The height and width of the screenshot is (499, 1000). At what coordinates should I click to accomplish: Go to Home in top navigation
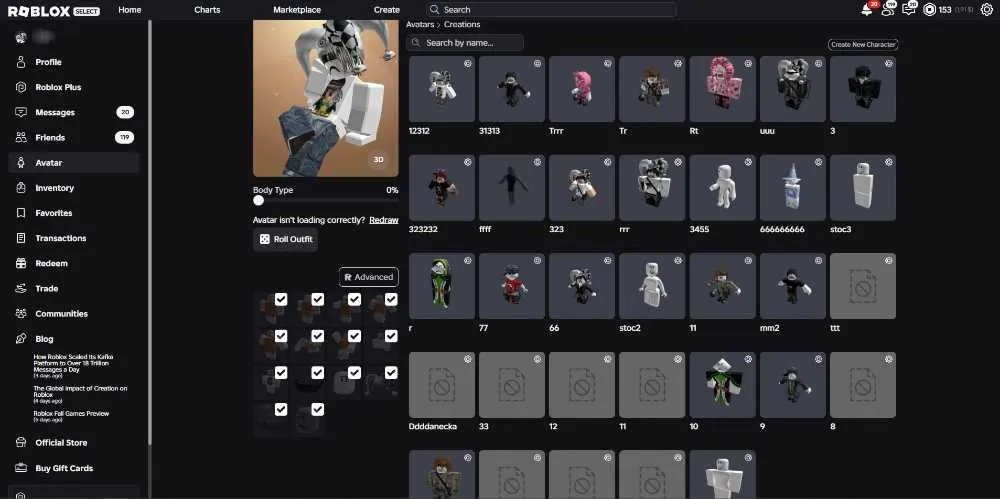pyautogui.click(x=129, y=10)
